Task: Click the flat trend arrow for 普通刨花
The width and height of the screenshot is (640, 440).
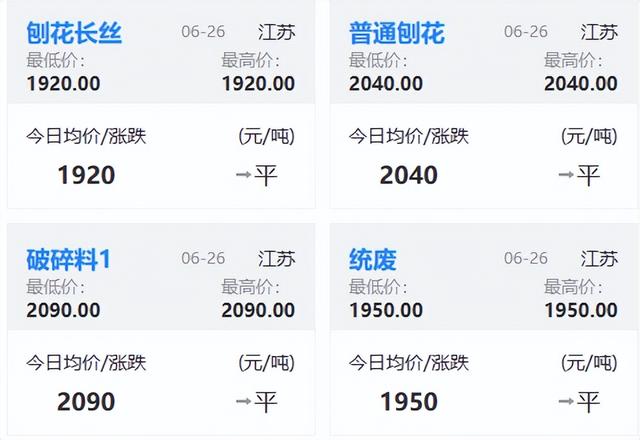Action: (x=566, y=175)
